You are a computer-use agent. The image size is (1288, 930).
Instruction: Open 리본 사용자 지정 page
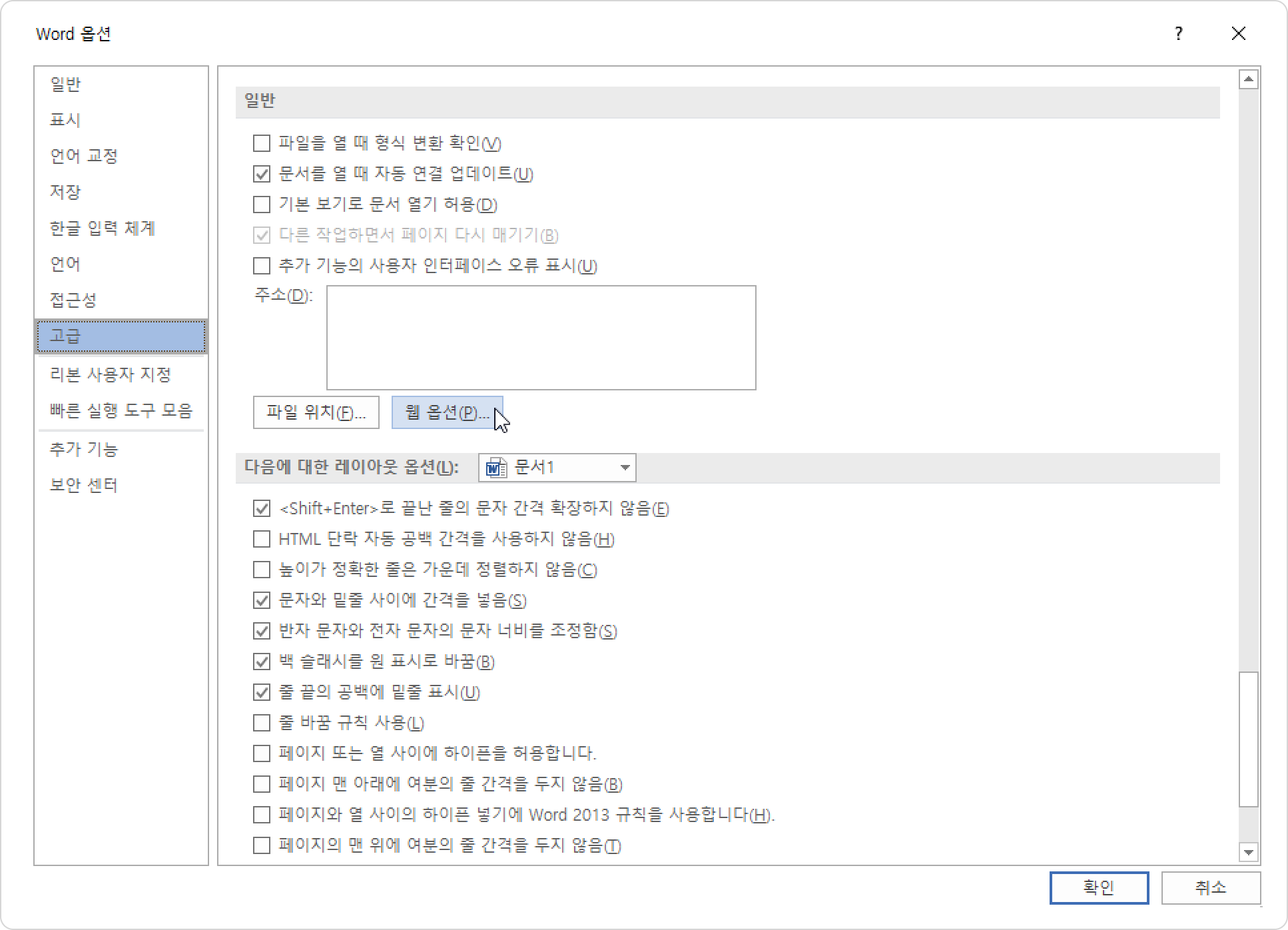point(121,374)
